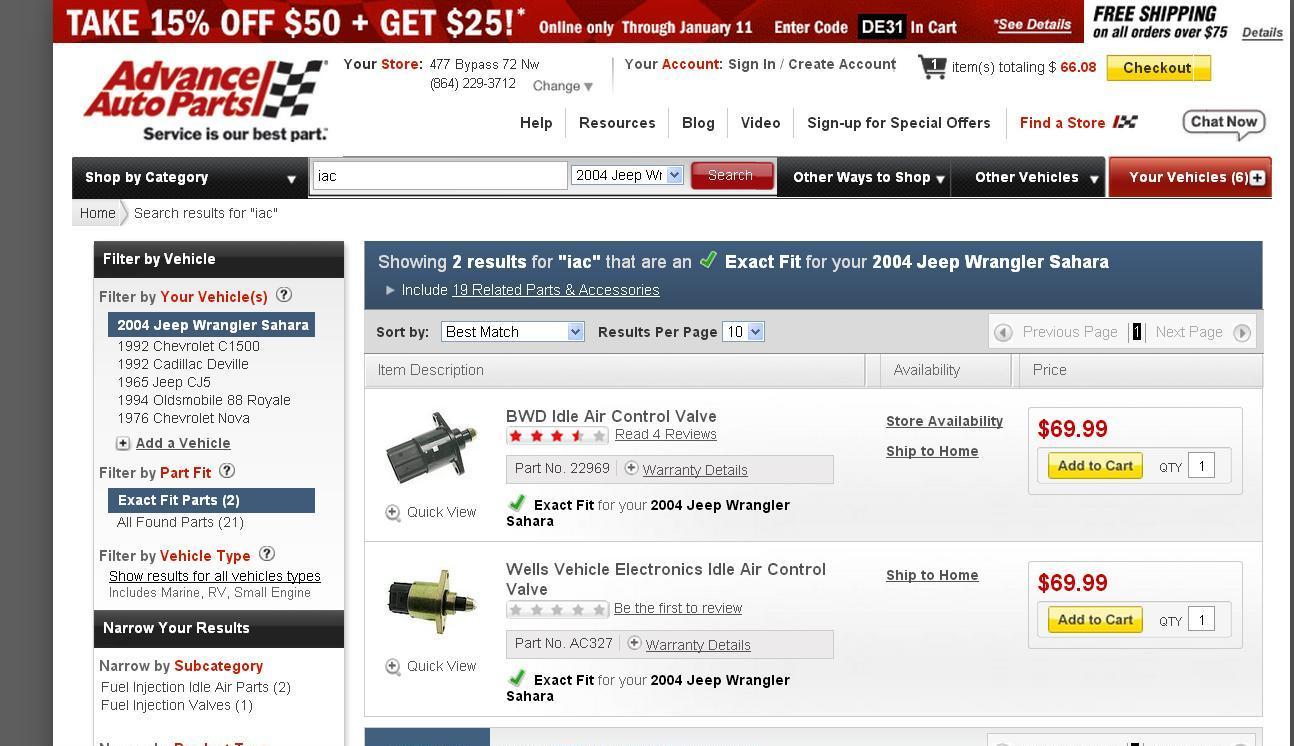Click the plus icon next to Add a Vehicle

pyautogui.click(x=123, y=443)
